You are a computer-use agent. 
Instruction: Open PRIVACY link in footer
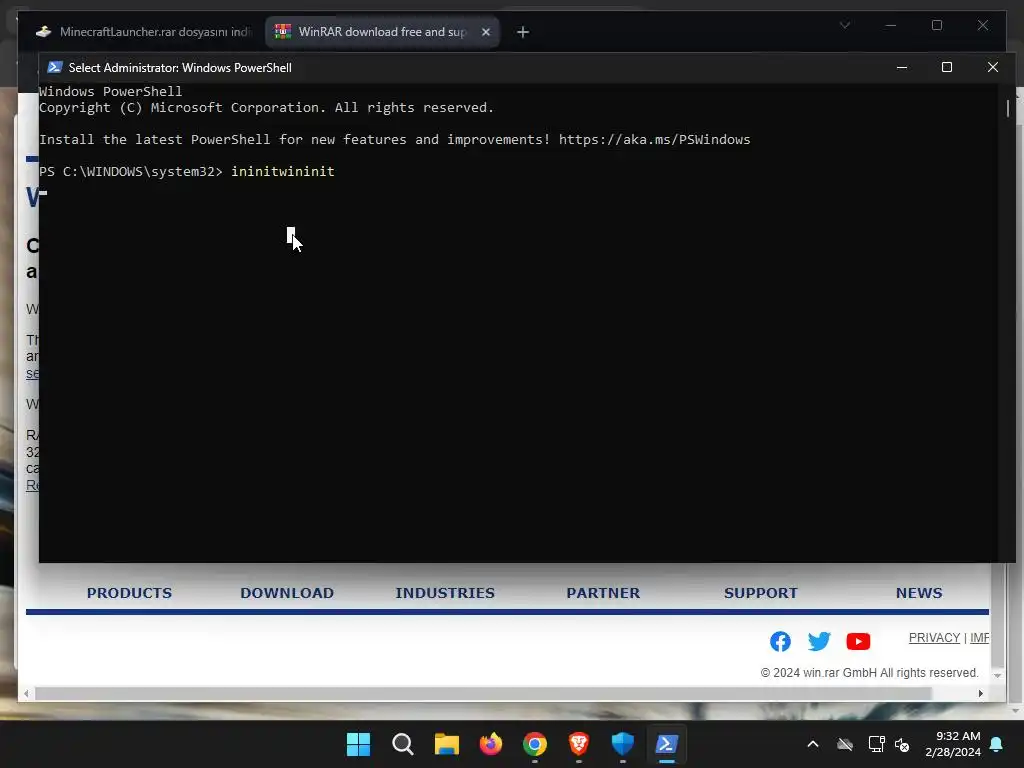click(935, 638)
